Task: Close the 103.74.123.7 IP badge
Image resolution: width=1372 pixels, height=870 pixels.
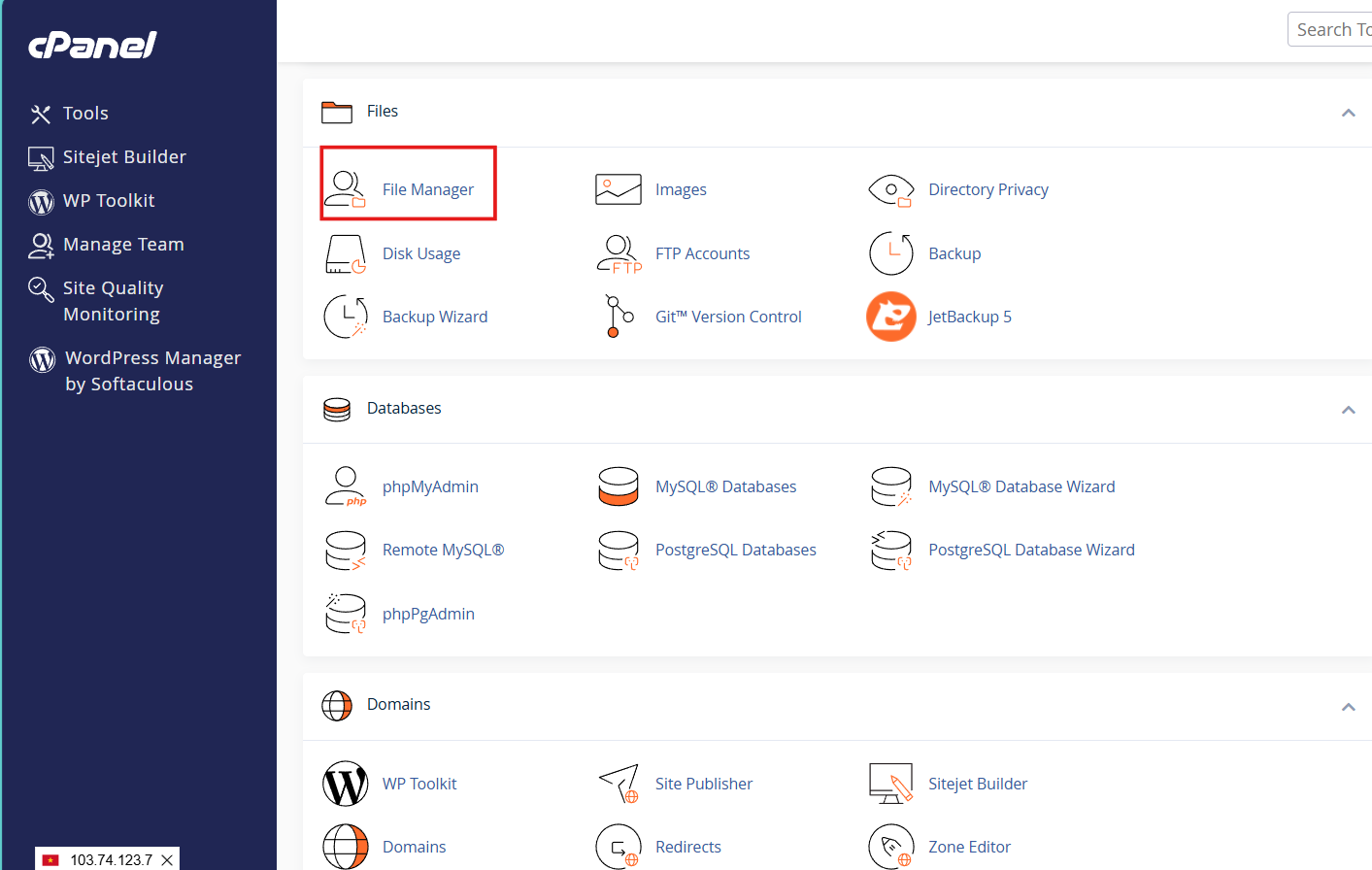Action: pyautogui.click(x=167, y=859)
